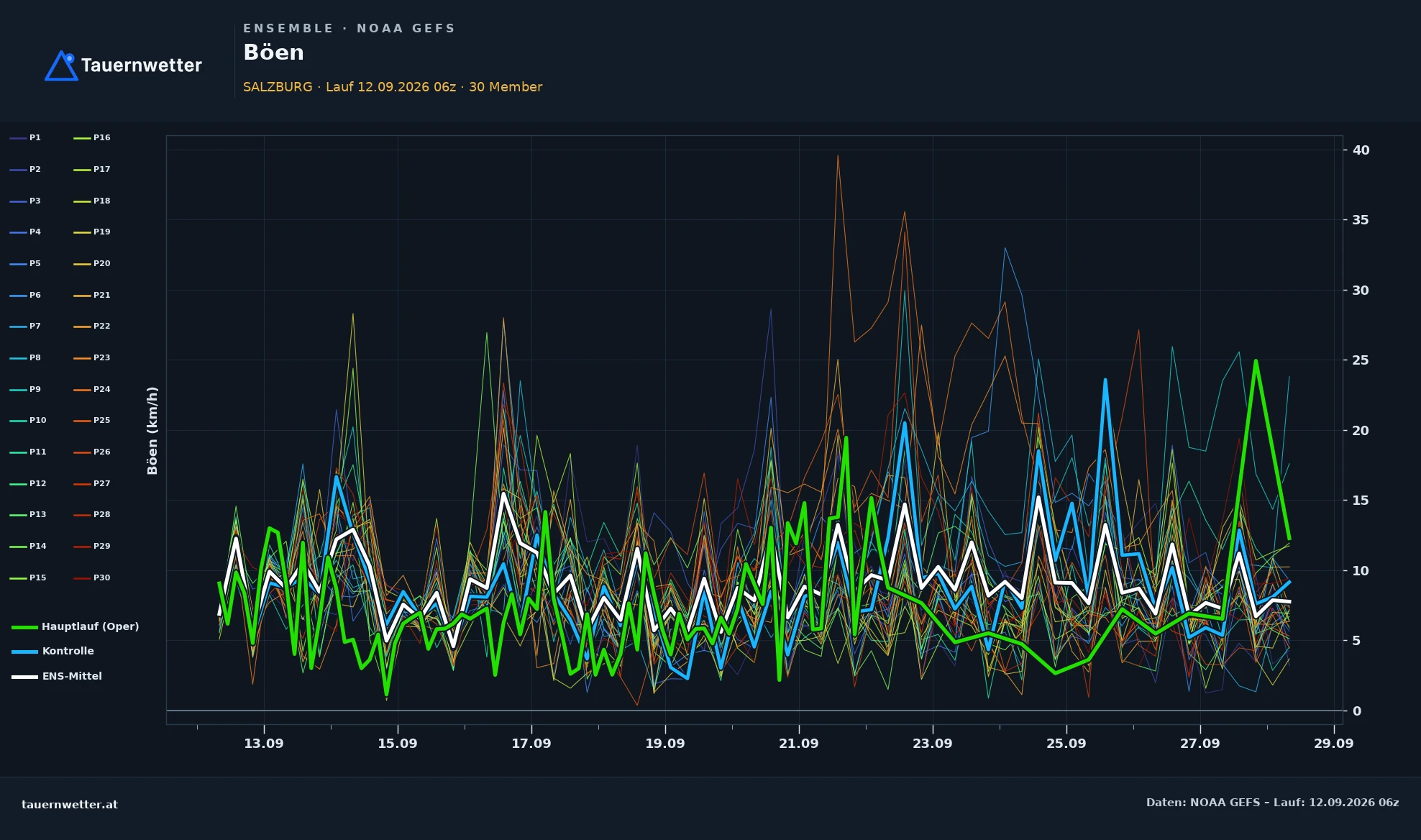Viewport: 1421px width, 840px height.
Task: Click the 10 value on y-axis
Action: click(x=1361, y=571)
